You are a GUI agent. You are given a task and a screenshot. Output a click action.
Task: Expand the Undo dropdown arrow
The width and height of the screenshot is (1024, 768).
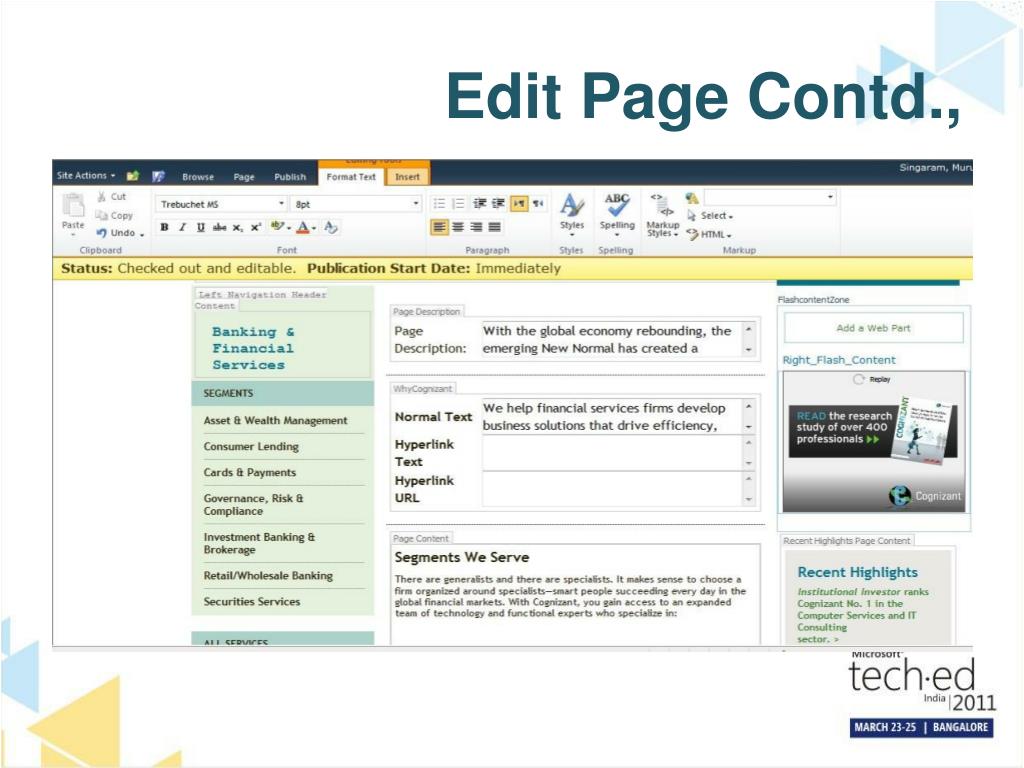pyautogui.click(x=142, y=234)
